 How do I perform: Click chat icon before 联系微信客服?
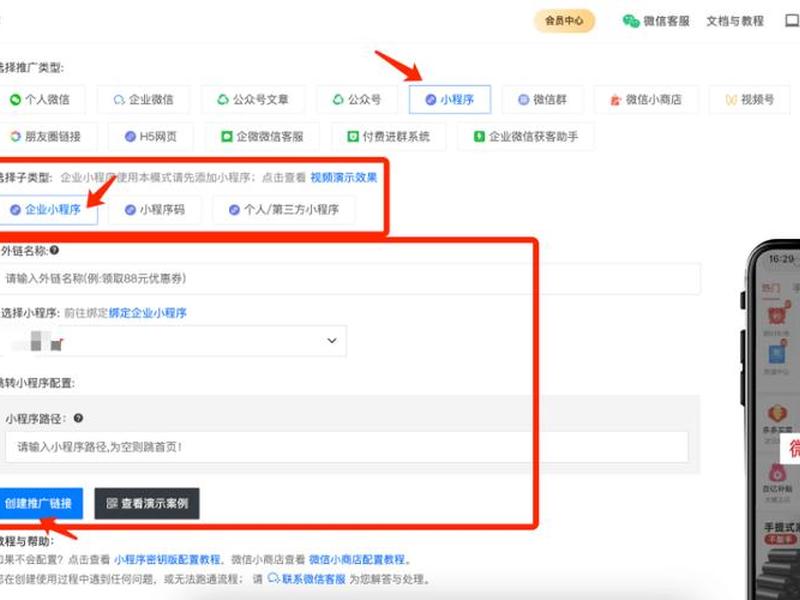[x=273, y=579]
